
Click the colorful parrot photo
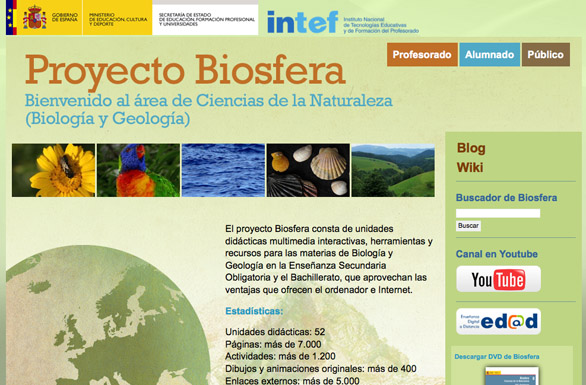(x=138, y=170)
